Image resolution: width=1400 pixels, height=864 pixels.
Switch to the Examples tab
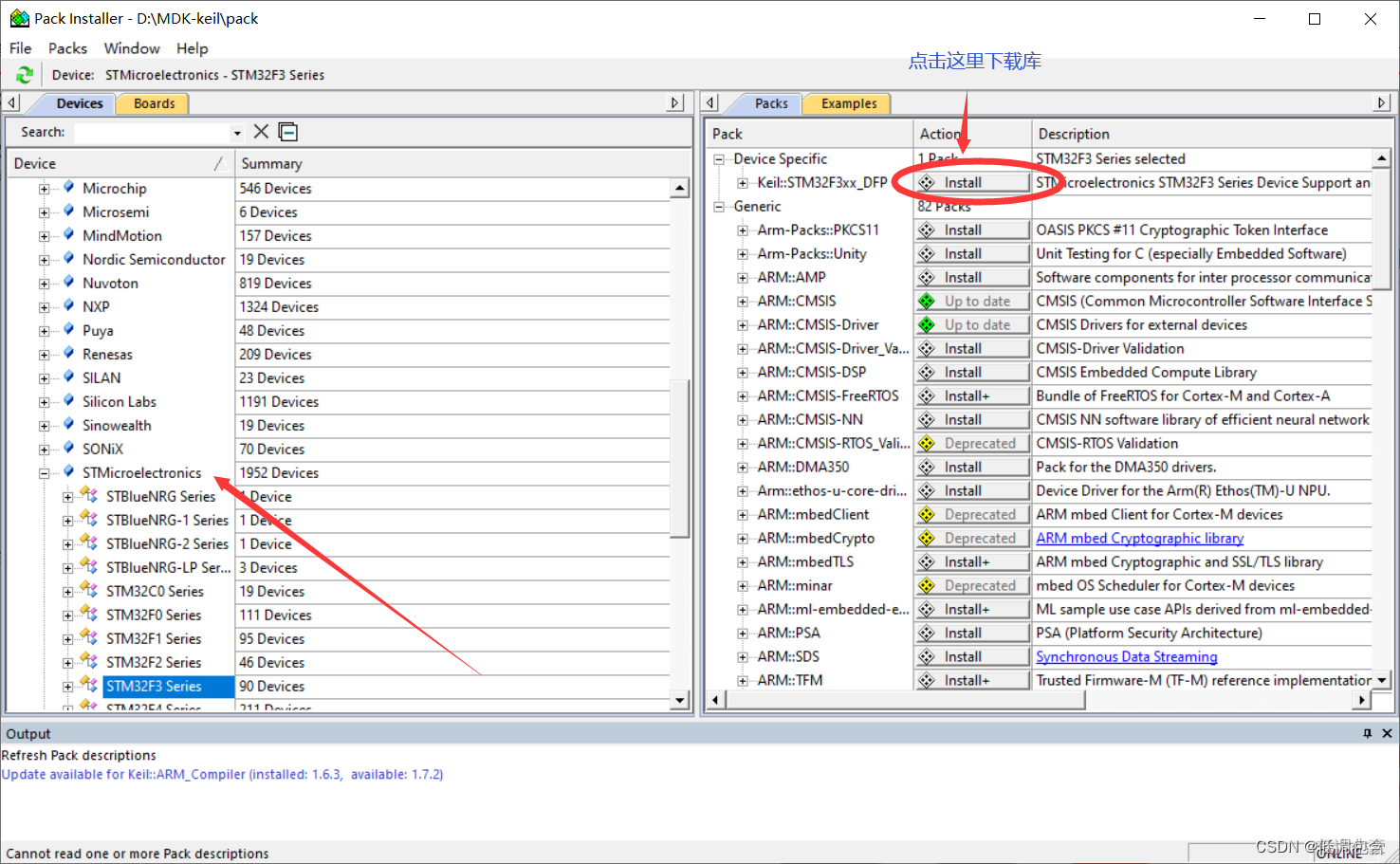click(x=849, y=103)
